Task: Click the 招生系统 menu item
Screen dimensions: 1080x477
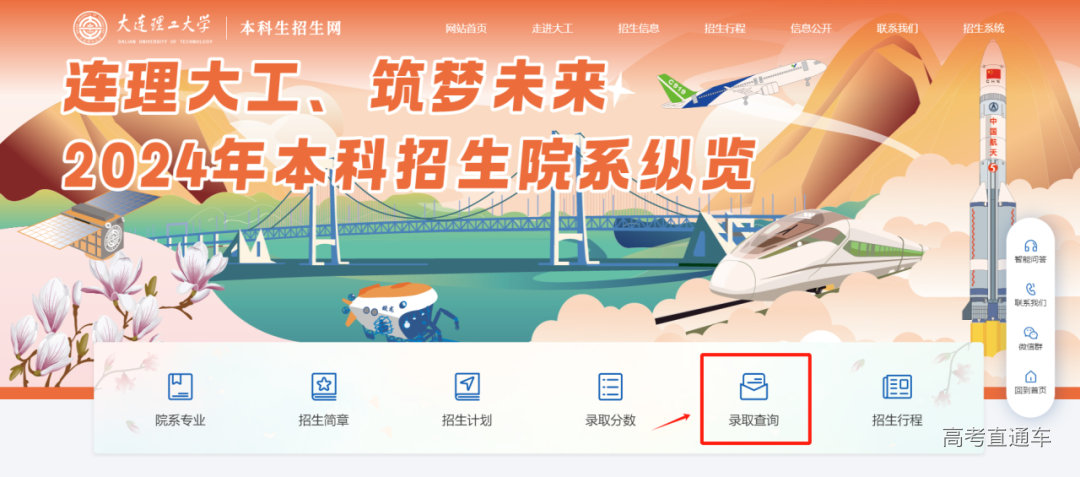Action: pyautogui.click(x=984, y=28)
